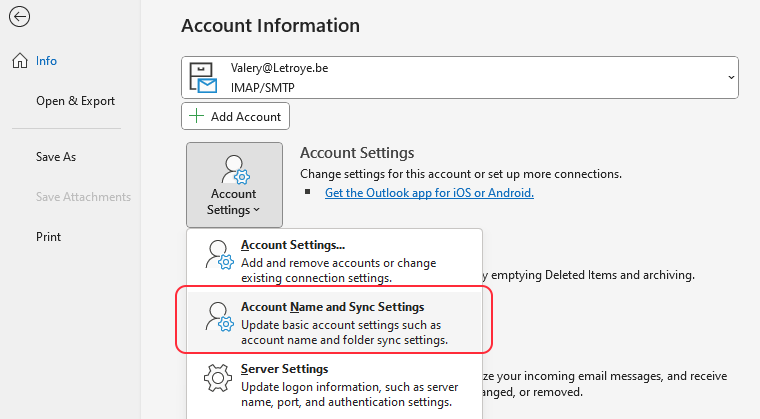Select Print in the sidebar

tap(48, 237)
